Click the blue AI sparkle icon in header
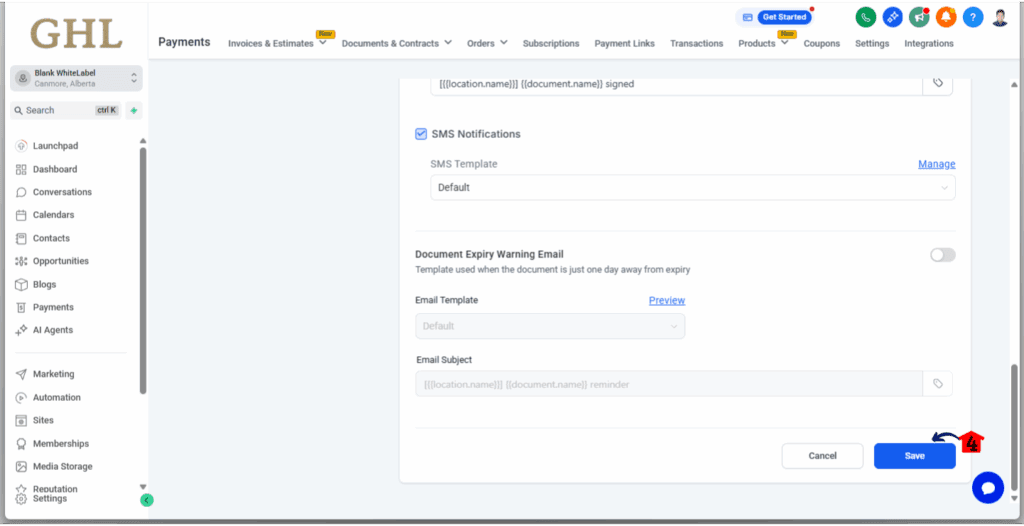 [x=893, y=18]
